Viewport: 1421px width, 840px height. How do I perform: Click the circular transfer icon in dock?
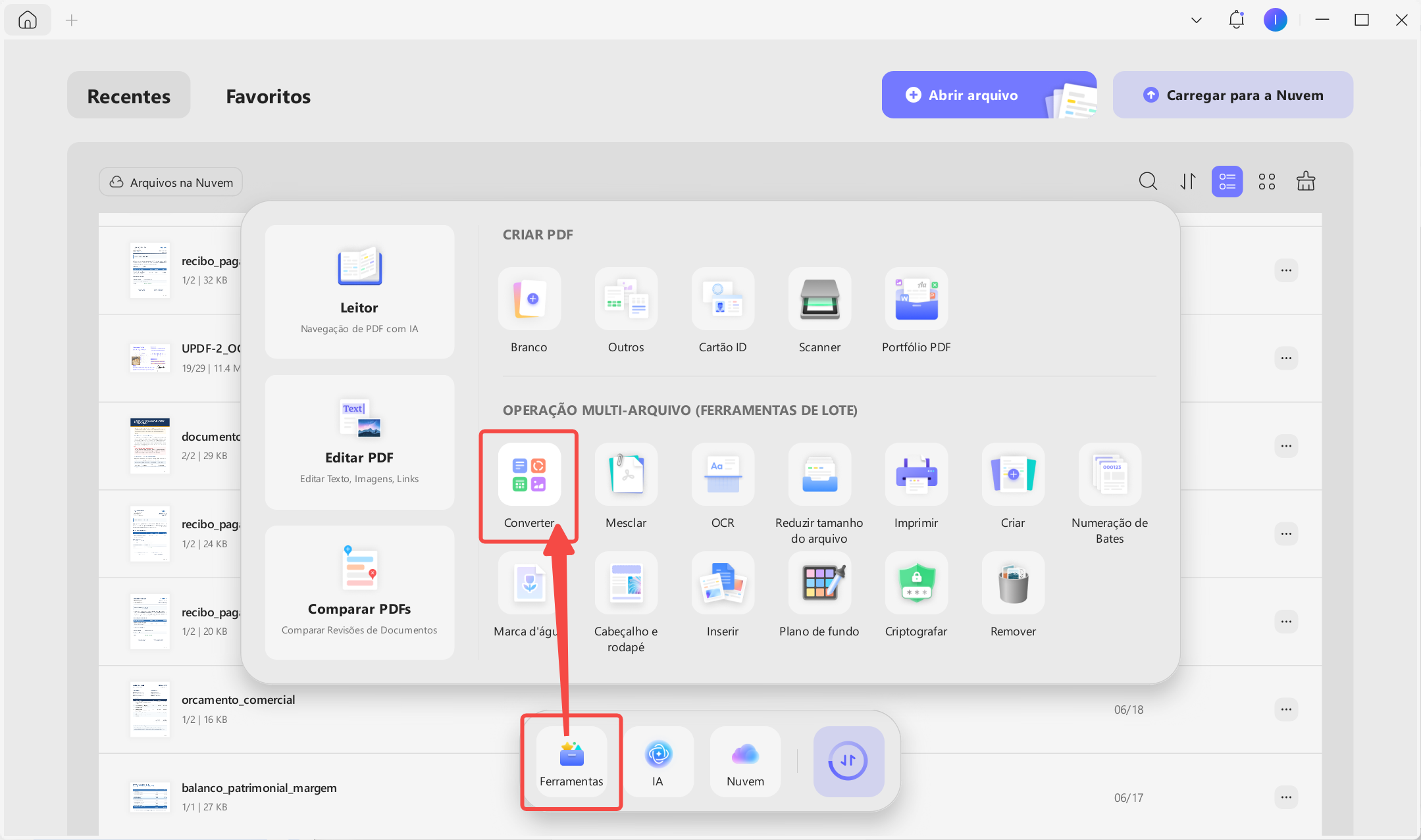(848, 762)
